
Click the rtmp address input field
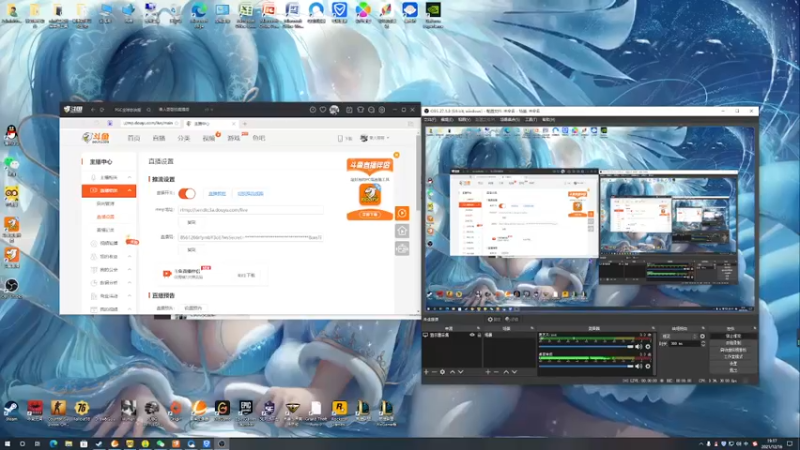point(251,210)
